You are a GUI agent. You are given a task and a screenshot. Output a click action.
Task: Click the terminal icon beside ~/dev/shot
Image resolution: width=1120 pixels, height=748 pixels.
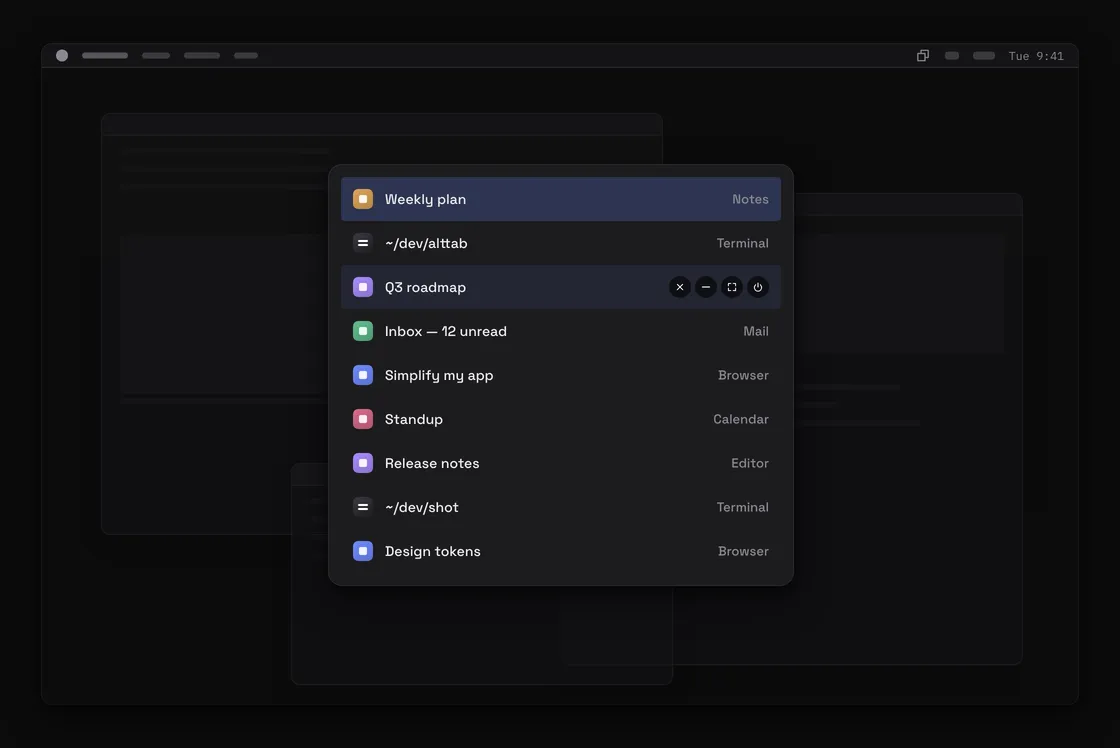(363, 507)
